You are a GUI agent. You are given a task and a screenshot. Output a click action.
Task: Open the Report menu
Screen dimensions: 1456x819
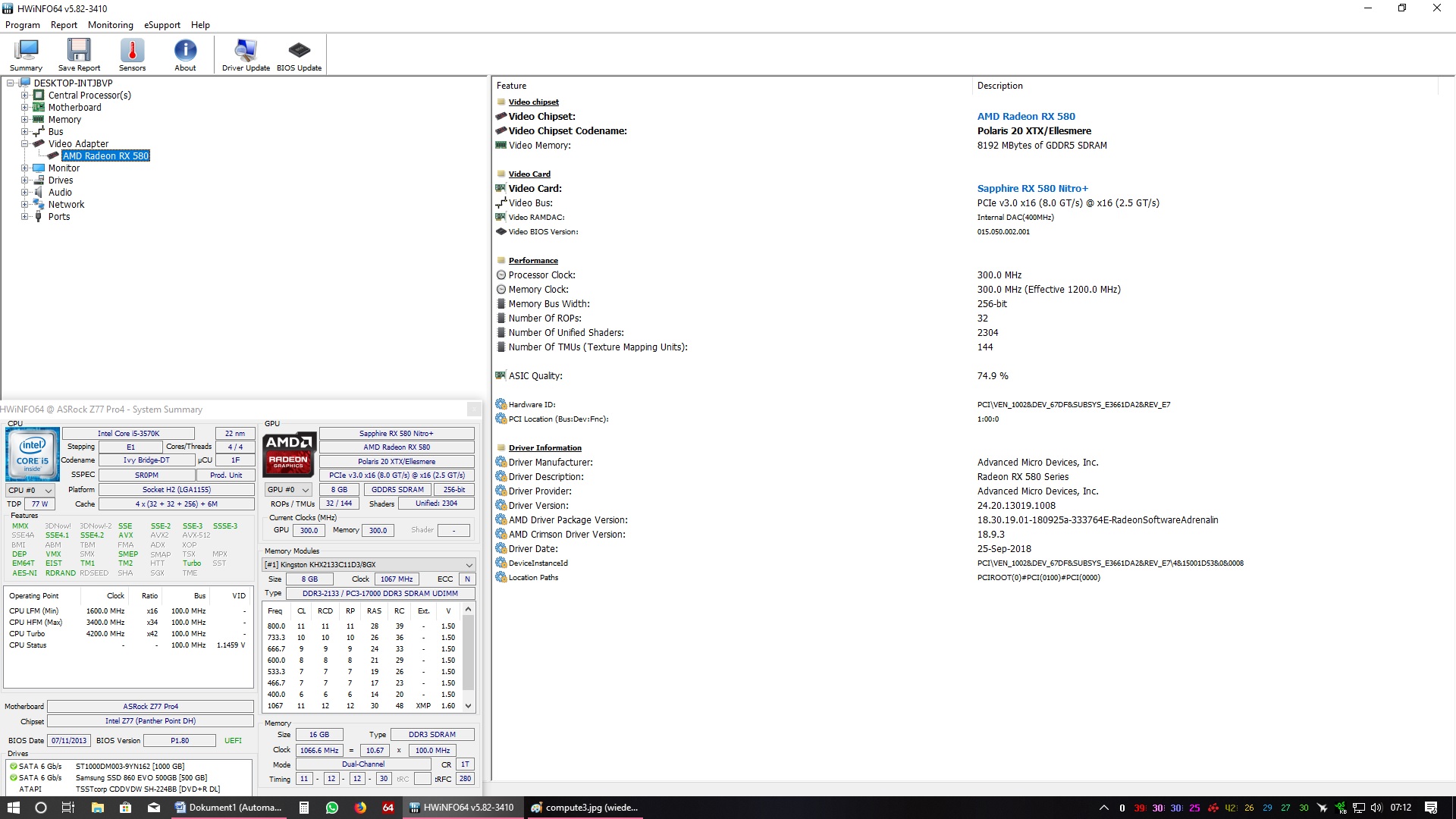64,25
